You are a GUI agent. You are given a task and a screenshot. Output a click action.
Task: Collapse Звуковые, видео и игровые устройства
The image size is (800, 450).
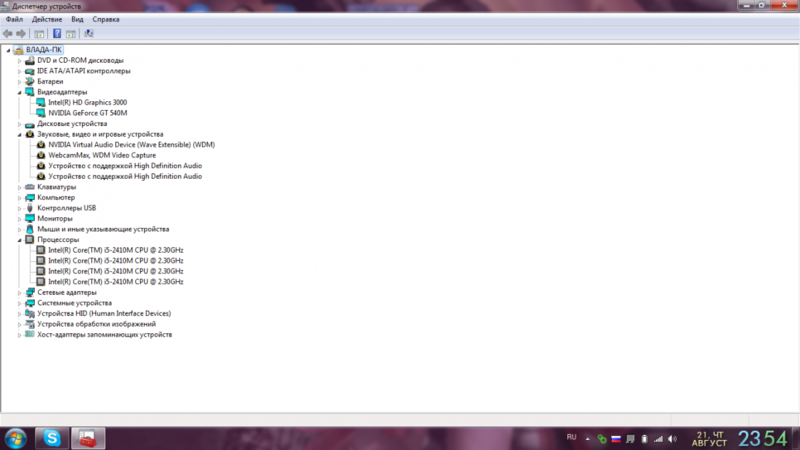click(x=19, y=135)
